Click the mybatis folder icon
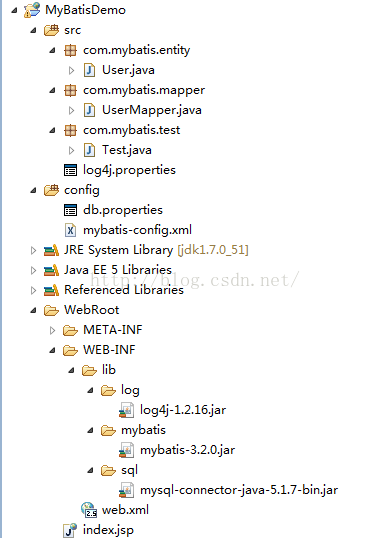This screenshot has width=370, height=538. (108, 430)
